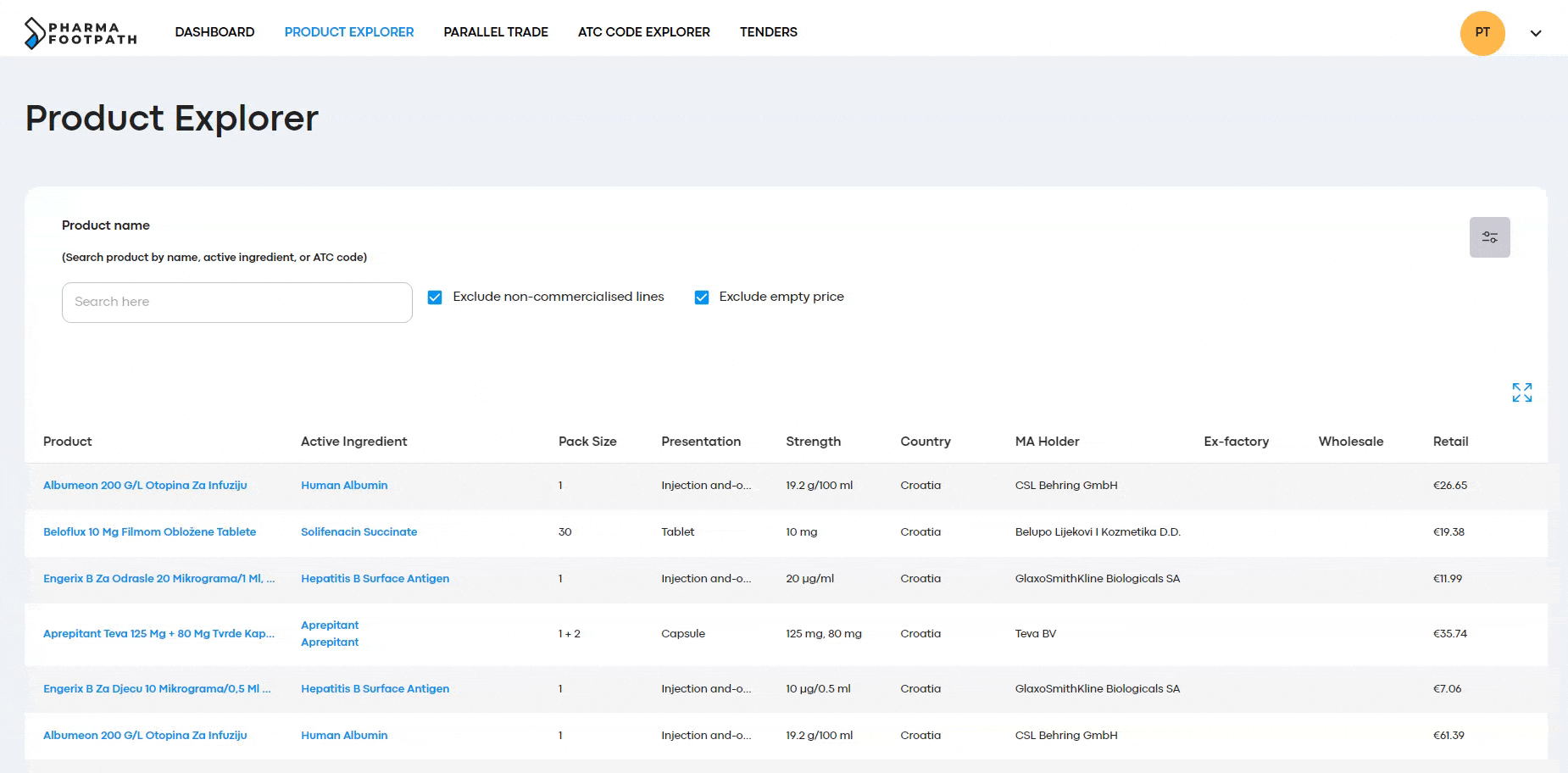The image size is (1568, 773).
Task: Click the 1 + 2 pack size cell
Action: pos(570,634)
